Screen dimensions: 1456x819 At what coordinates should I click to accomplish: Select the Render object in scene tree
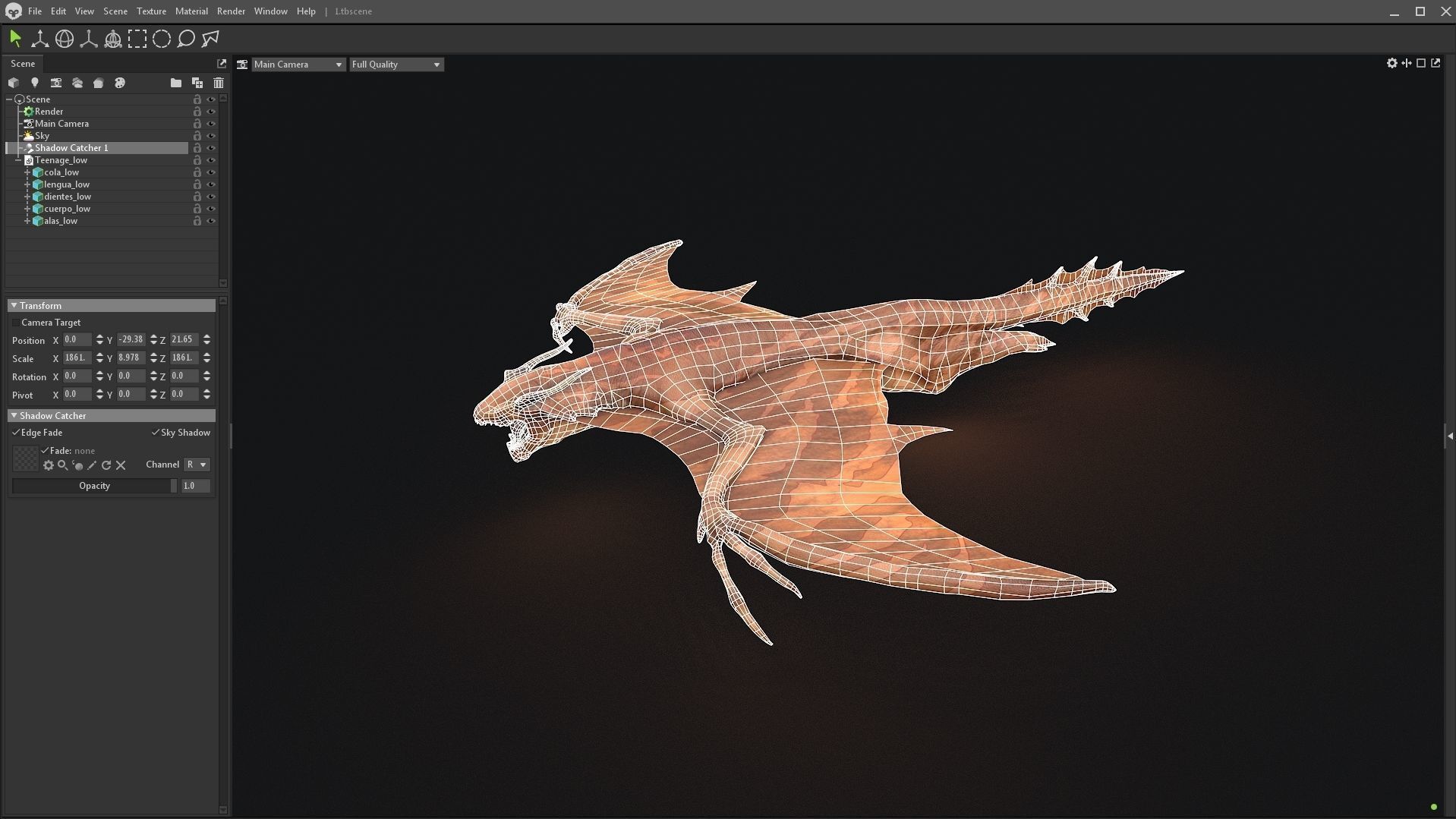pyautogui.click(x=49, y=112)
